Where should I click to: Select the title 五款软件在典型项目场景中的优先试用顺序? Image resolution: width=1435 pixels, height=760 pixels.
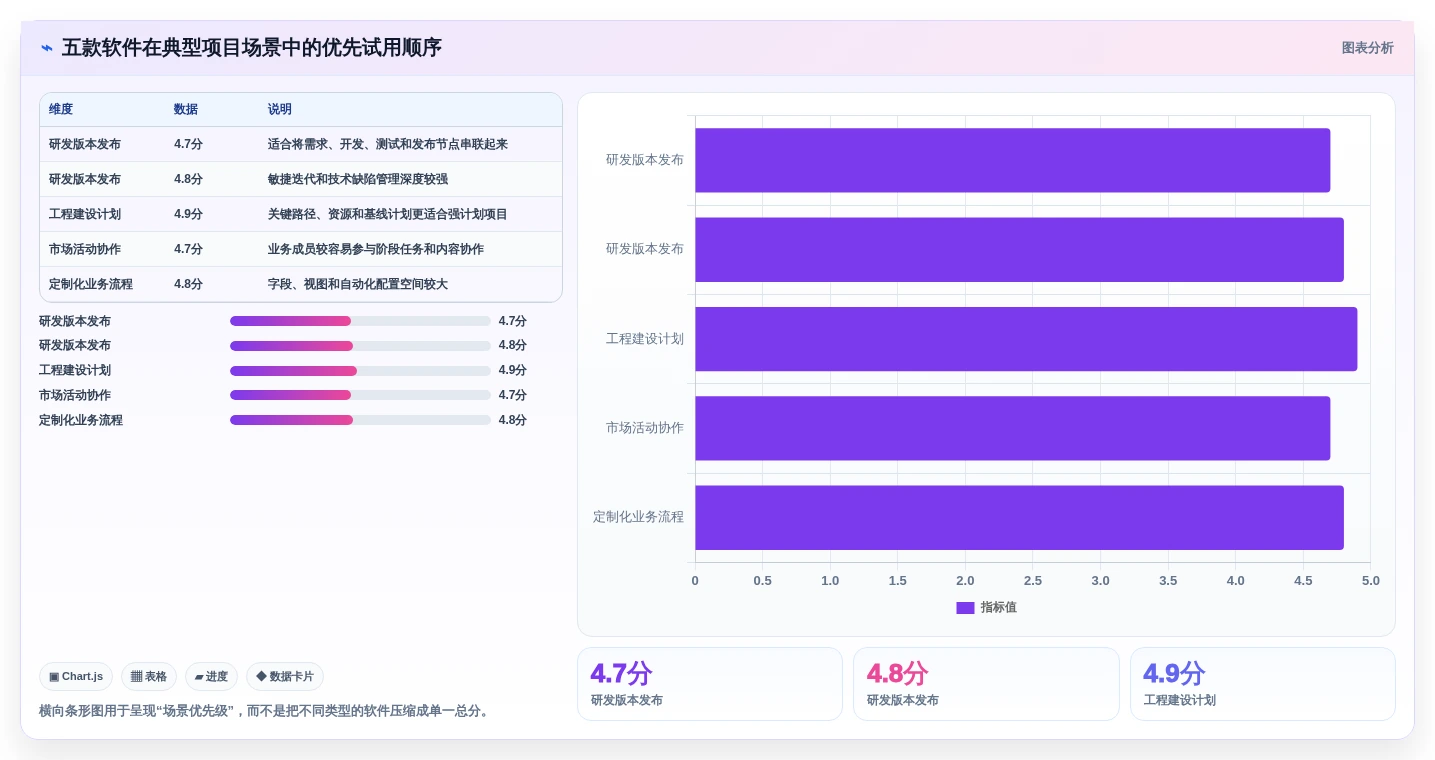coord(251,48)
